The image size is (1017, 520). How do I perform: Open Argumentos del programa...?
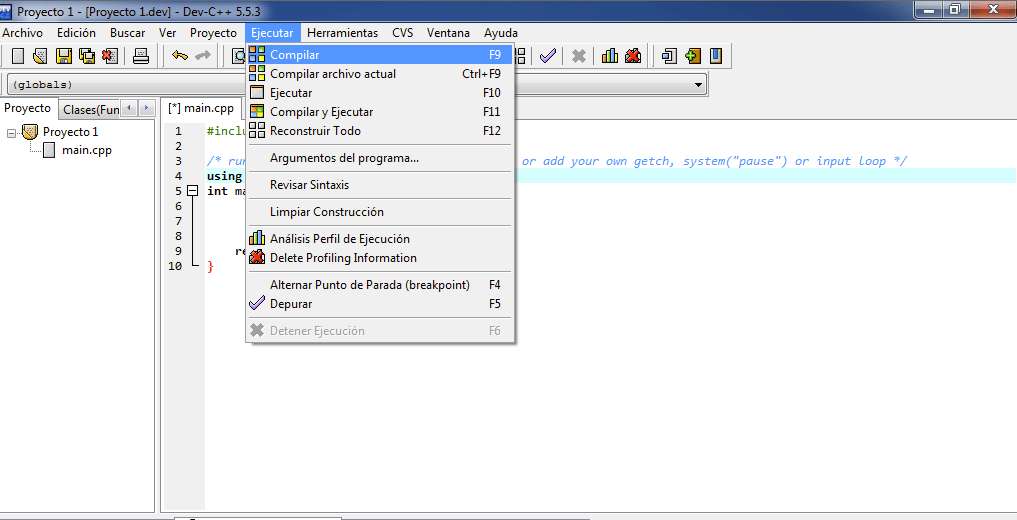(x=380, y=158)
